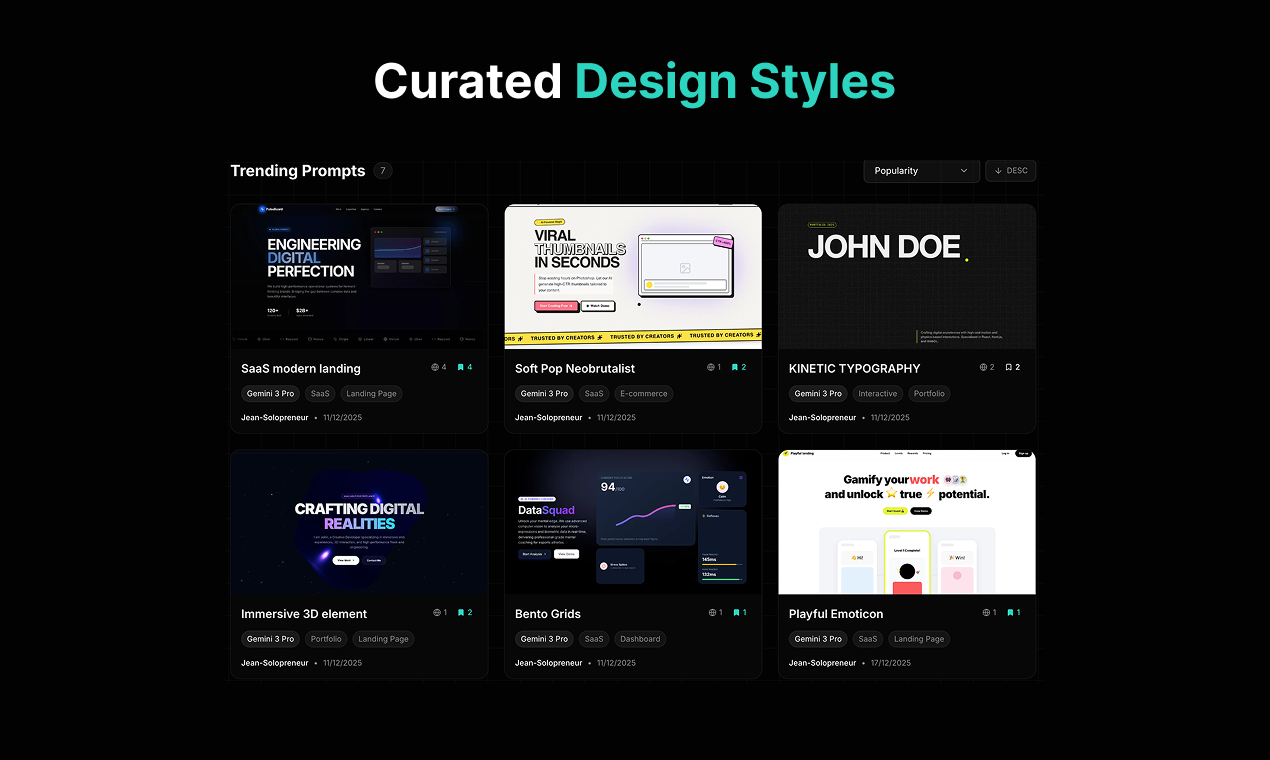This screenshot has height=760, width=1270.
Task: Click the 7 count badge next to Trending Prompts
Action: pos(382,171)
